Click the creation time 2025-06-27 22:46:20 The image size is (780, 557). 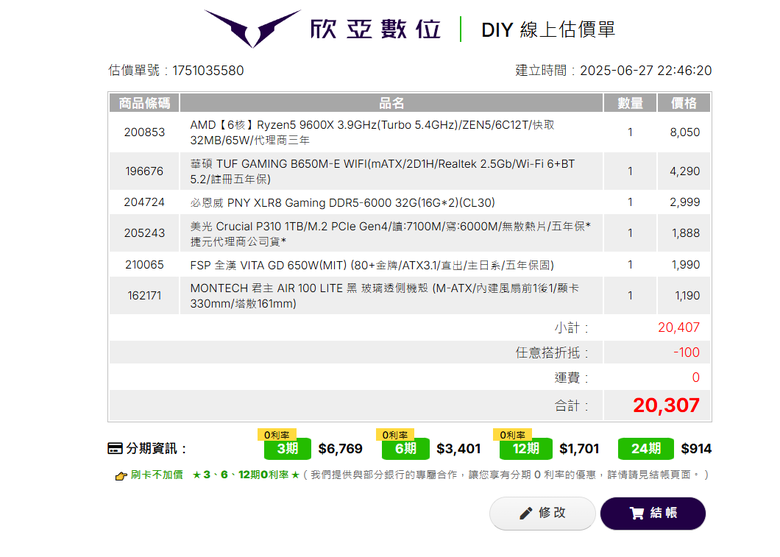(646, 71)
